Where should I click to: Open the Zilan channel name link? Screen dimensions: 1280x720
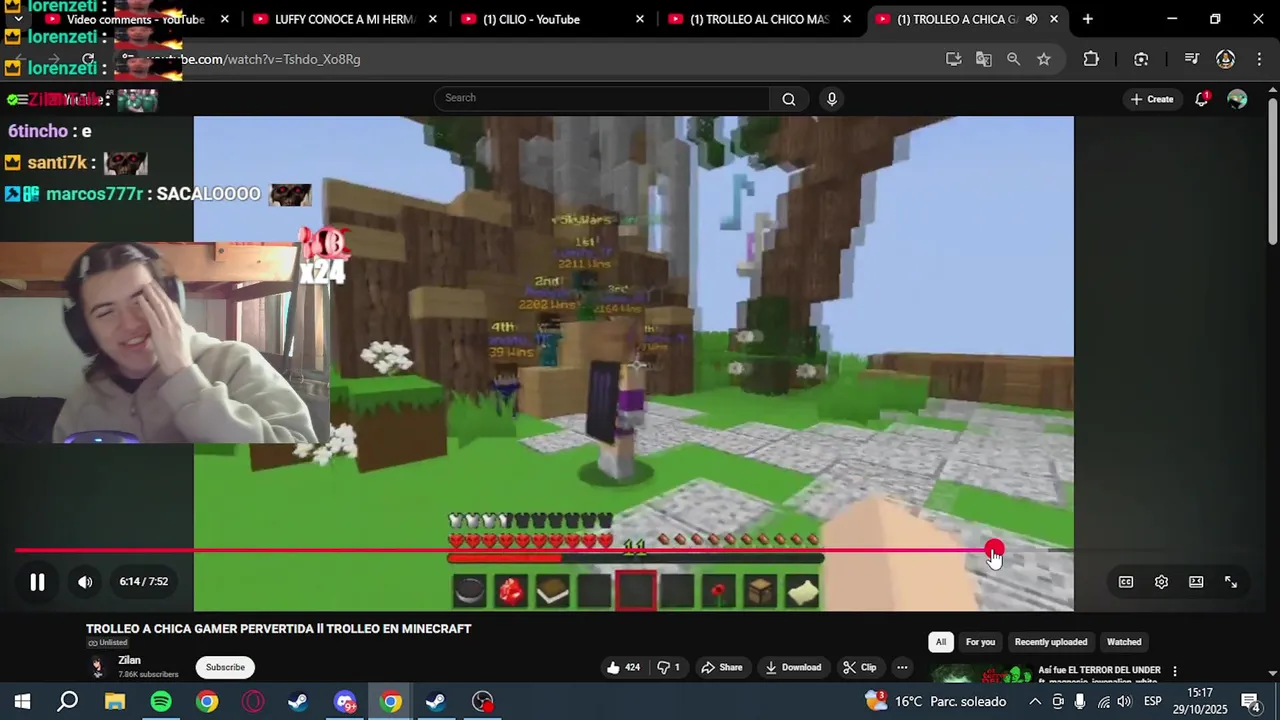pyautogui.click(x=129, y=660)
